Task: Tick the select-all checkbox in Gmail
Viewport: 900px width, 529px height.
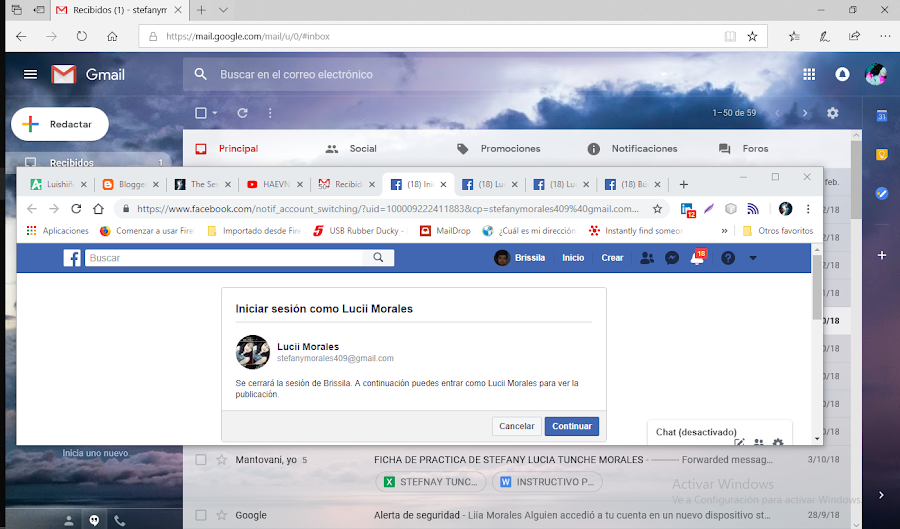Action: [x=201, y=113]
